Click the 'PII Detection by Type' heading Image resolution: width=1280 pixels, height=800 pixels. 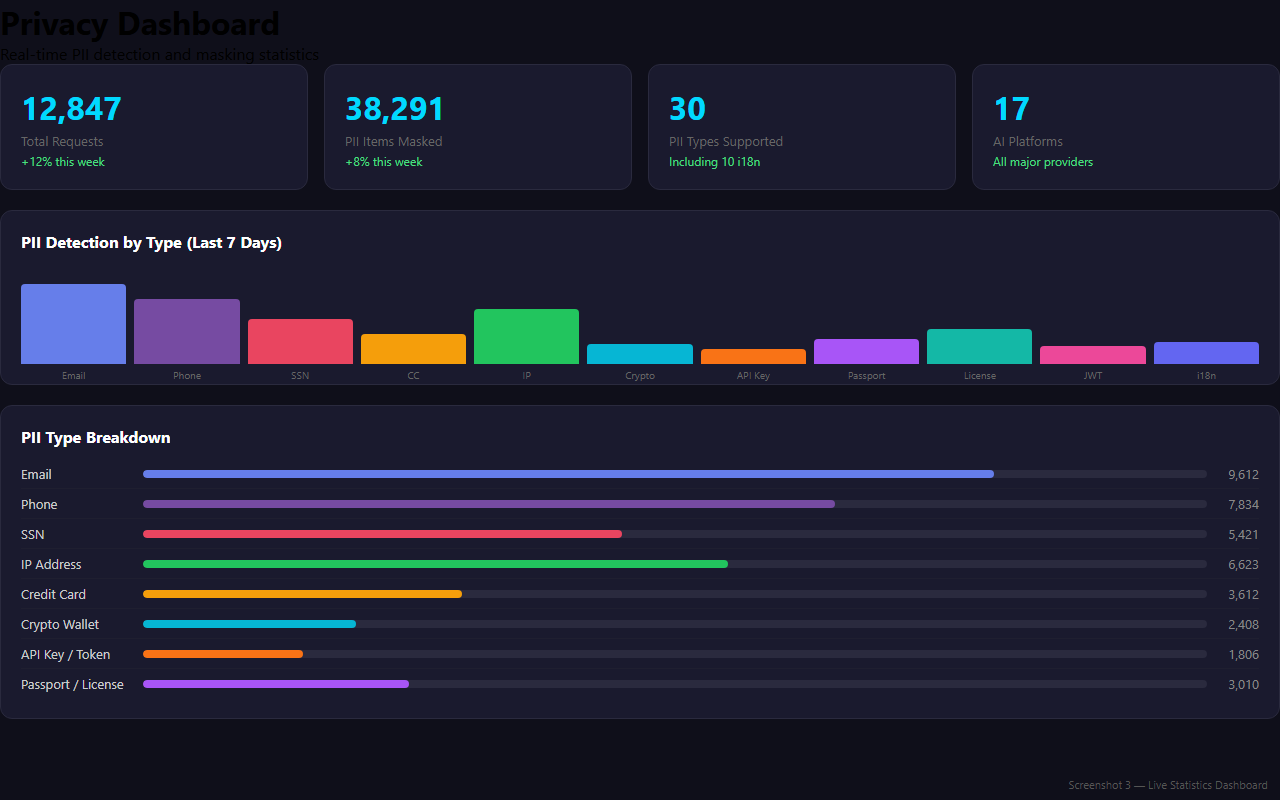pyautogui.click(x=151, y=243)
